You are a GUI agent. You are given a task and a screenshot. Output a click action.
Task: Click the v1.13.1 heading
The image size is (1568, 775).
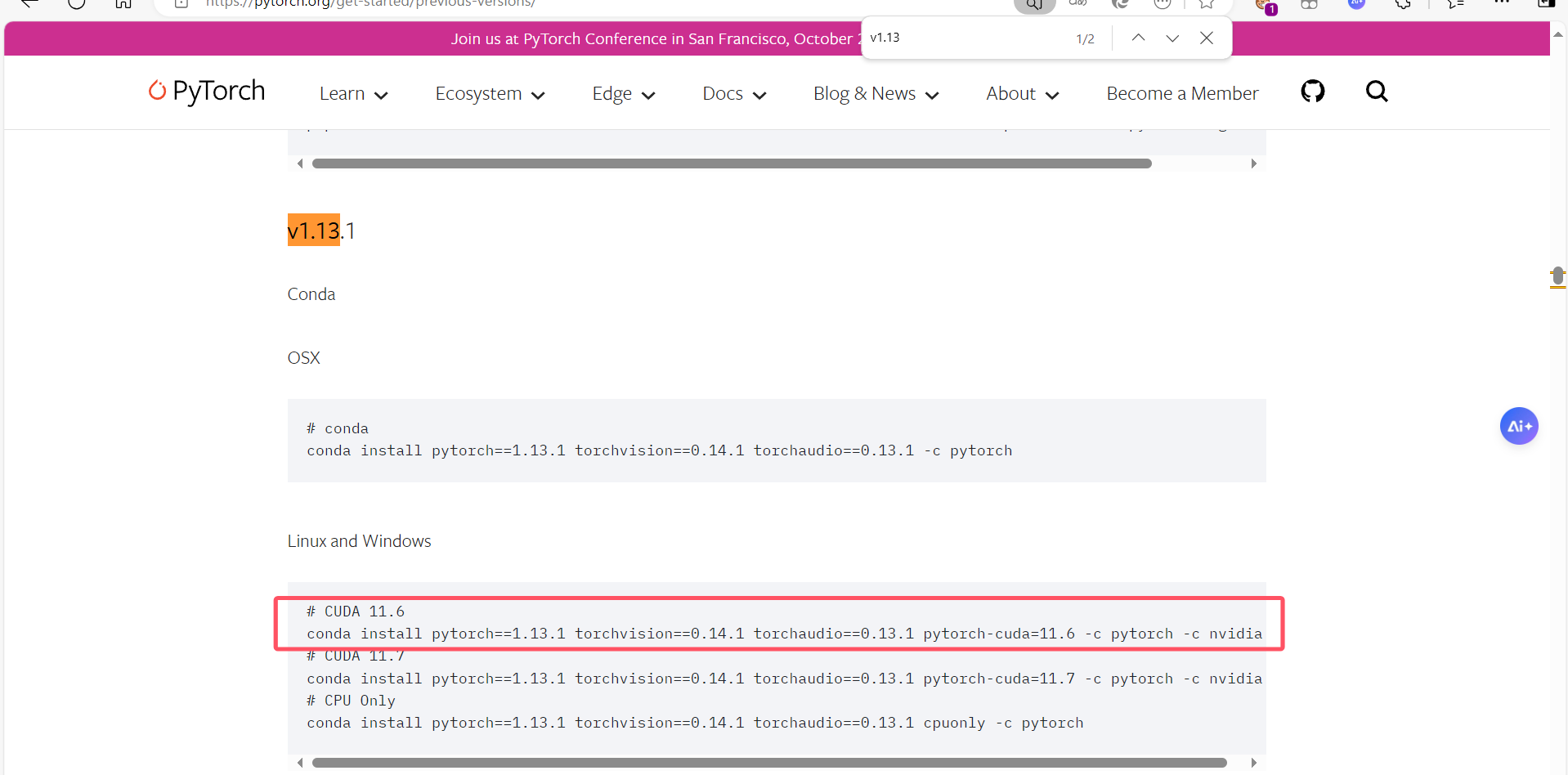[321, 231]
